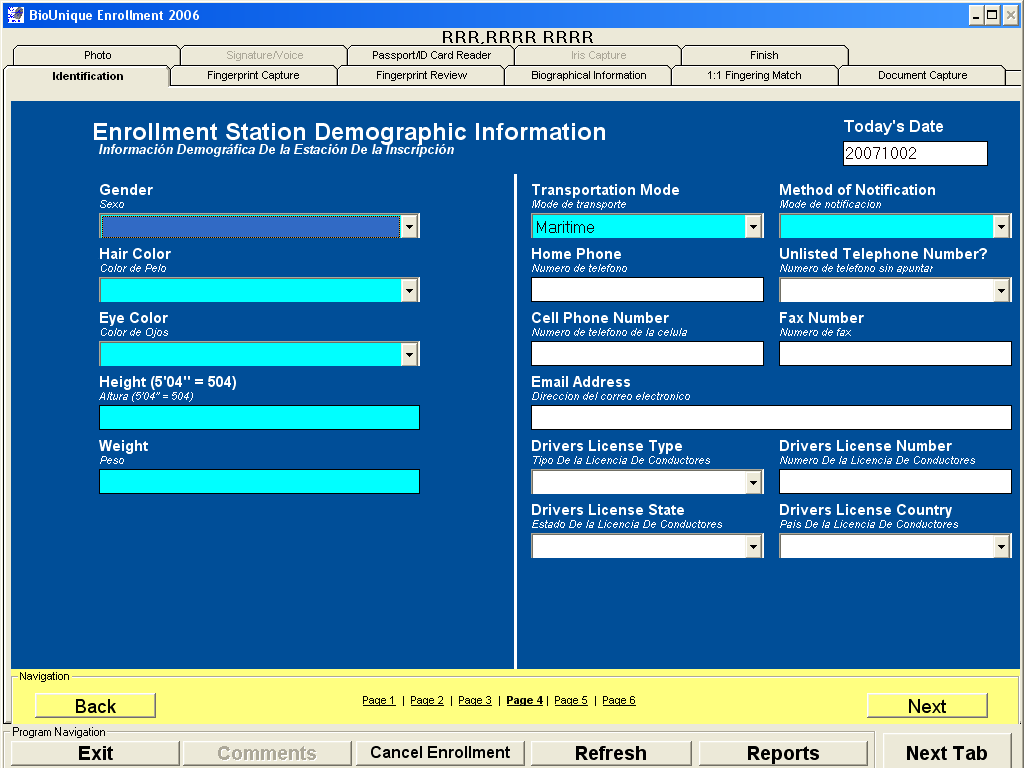Viewport: 1024px width, 768px height.
Task: Expand the Unlisted Telephone Number dropdown
Action: [x=1001, y=291]
